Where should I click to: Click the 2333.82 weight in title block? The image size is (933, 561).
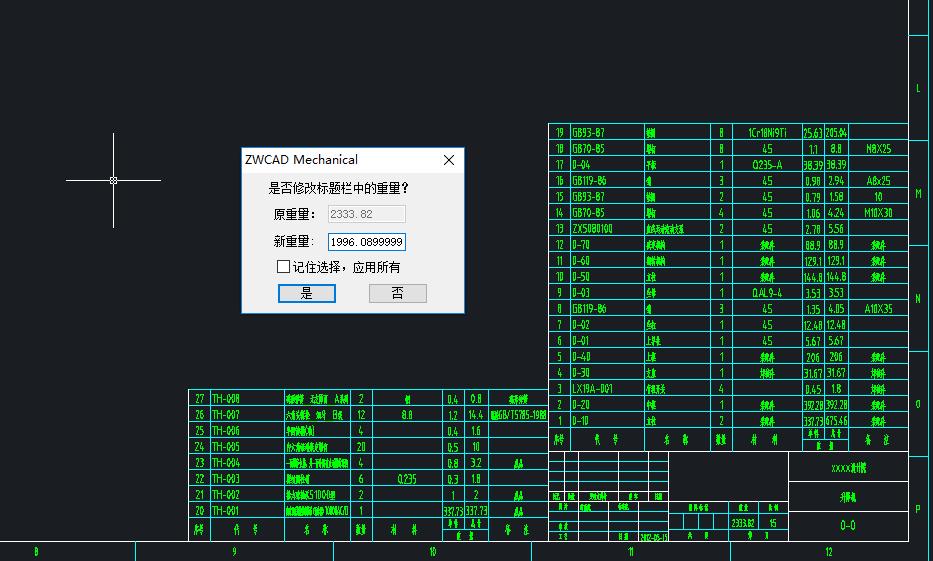(x=743, y=524)
